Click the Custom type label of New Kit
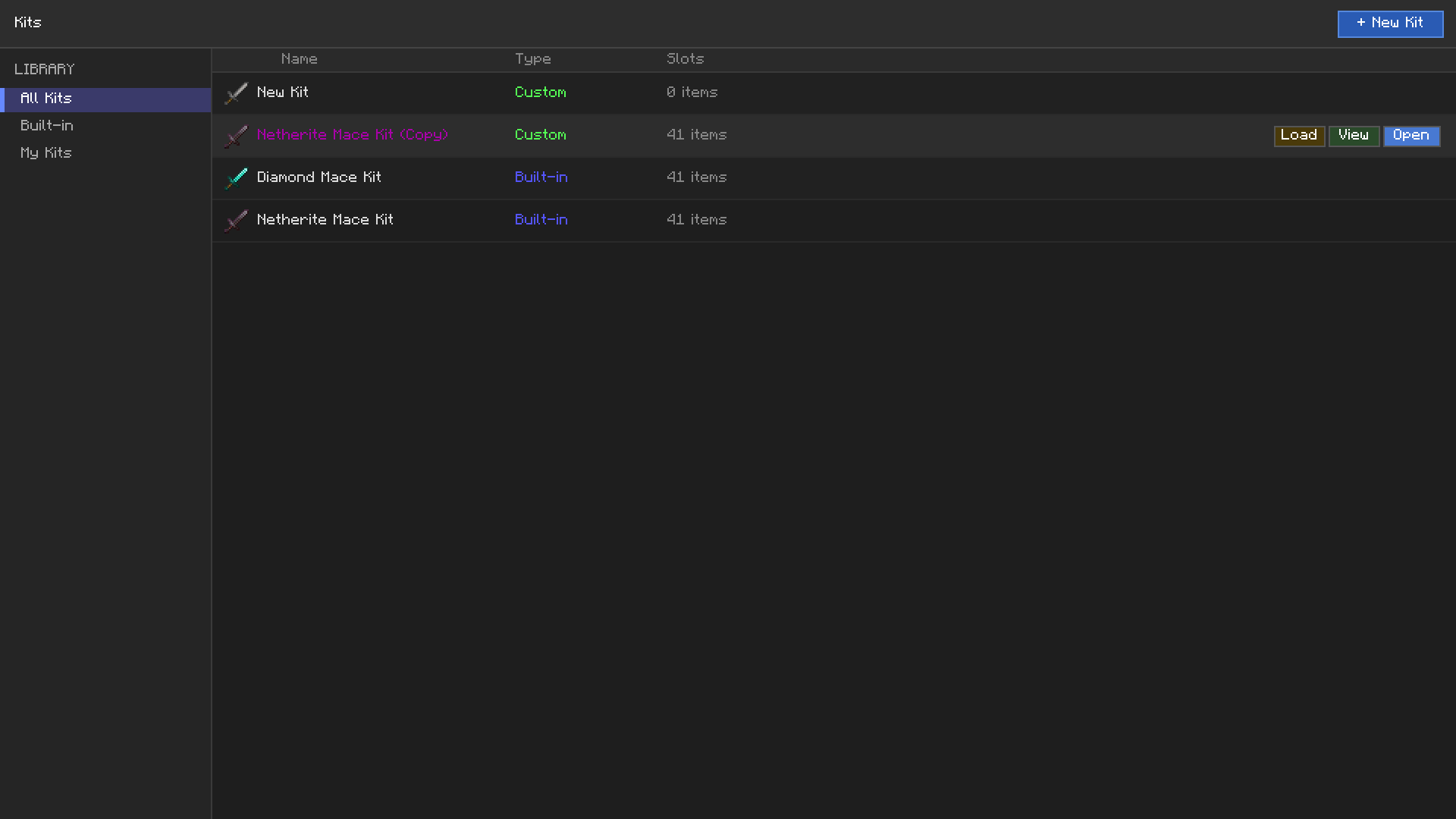 pyautogui.click(x=541, y=93)
